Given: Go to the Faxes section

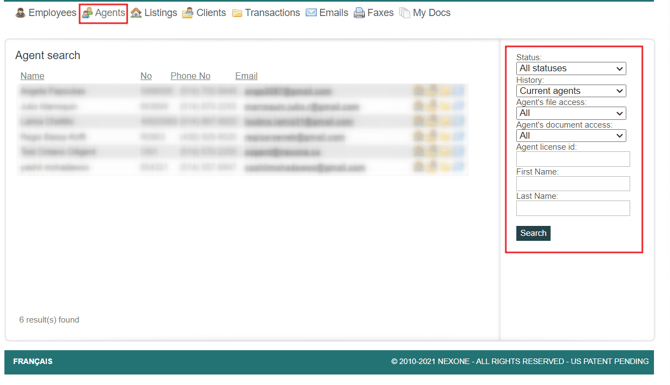Looking at the screenshot, I should 373,13.
